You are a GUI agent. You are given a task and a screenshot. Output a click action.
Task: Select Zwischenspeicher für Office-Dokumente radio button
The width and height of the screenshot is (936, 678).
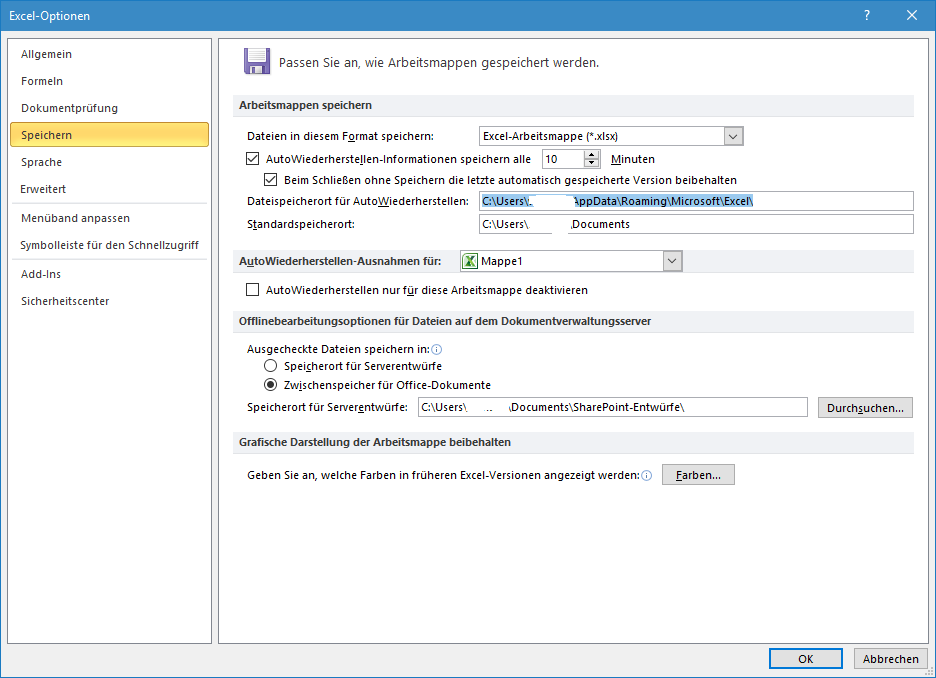coord(270,385)
